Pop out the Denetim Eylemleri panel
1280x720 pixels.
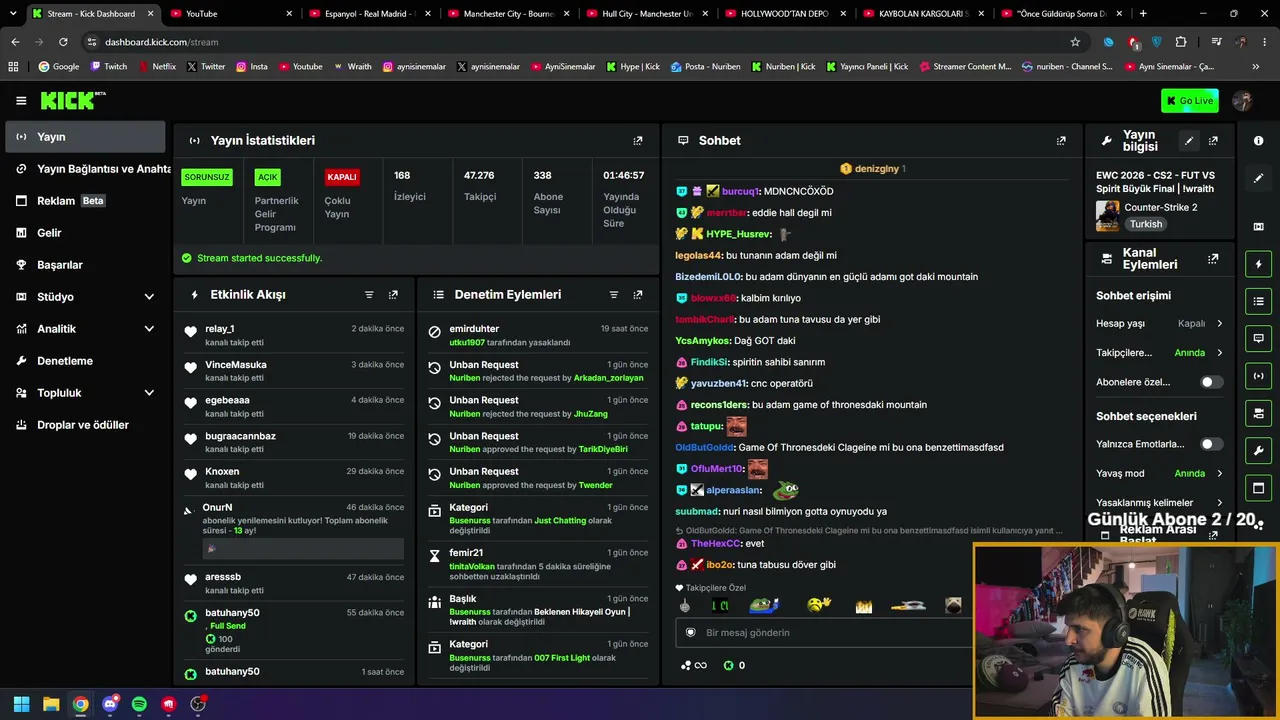[x=638, y=295]
